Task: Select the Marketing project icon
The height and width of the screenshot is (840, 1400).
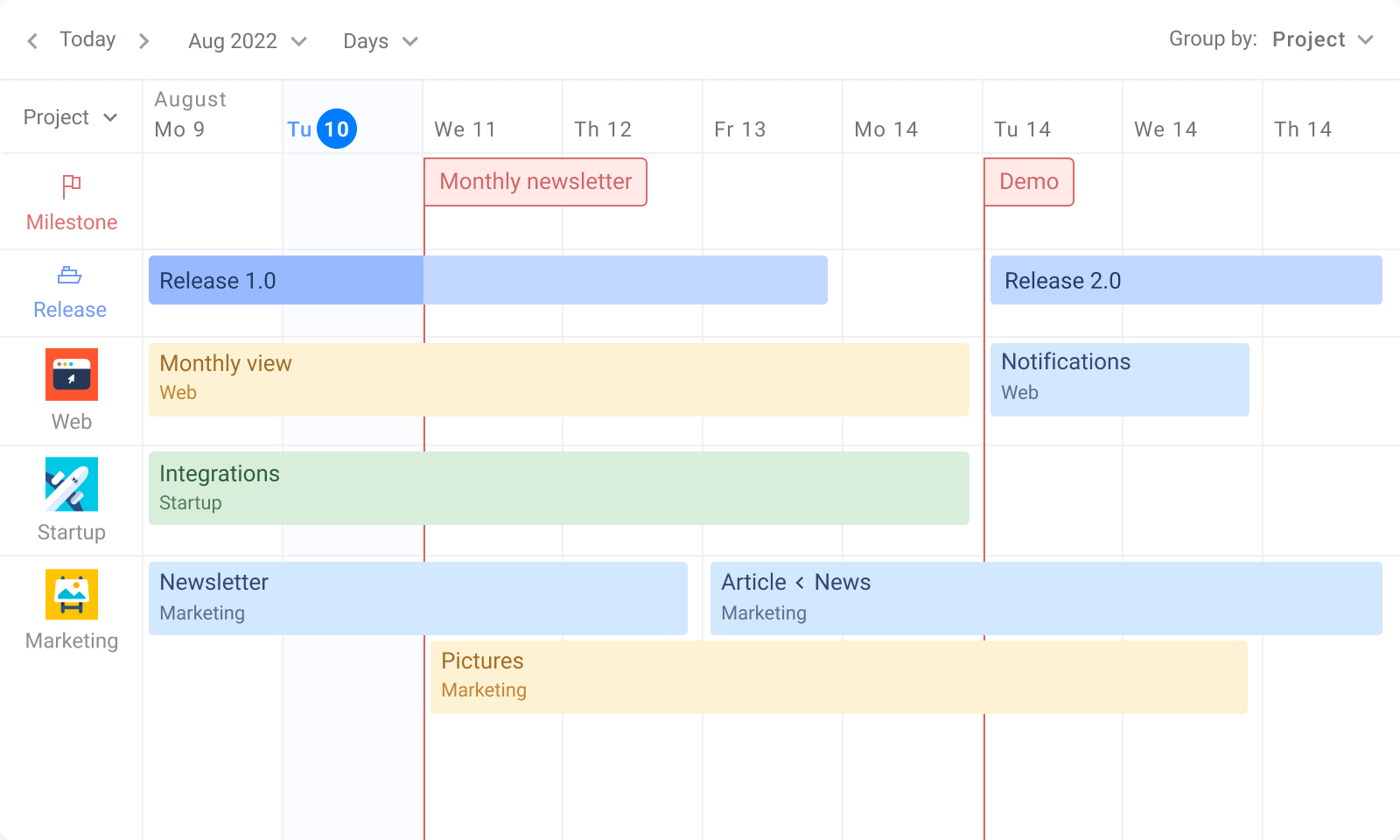Action: (x=72, y=594)
